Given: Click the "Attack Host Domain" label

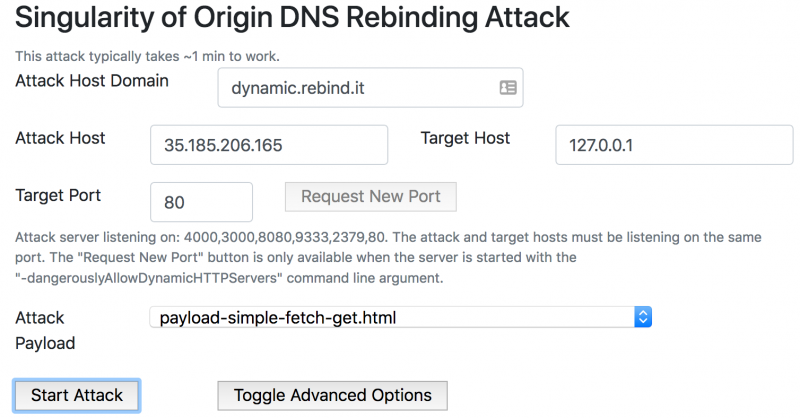Looking at the screenshot, I should 92,80.
